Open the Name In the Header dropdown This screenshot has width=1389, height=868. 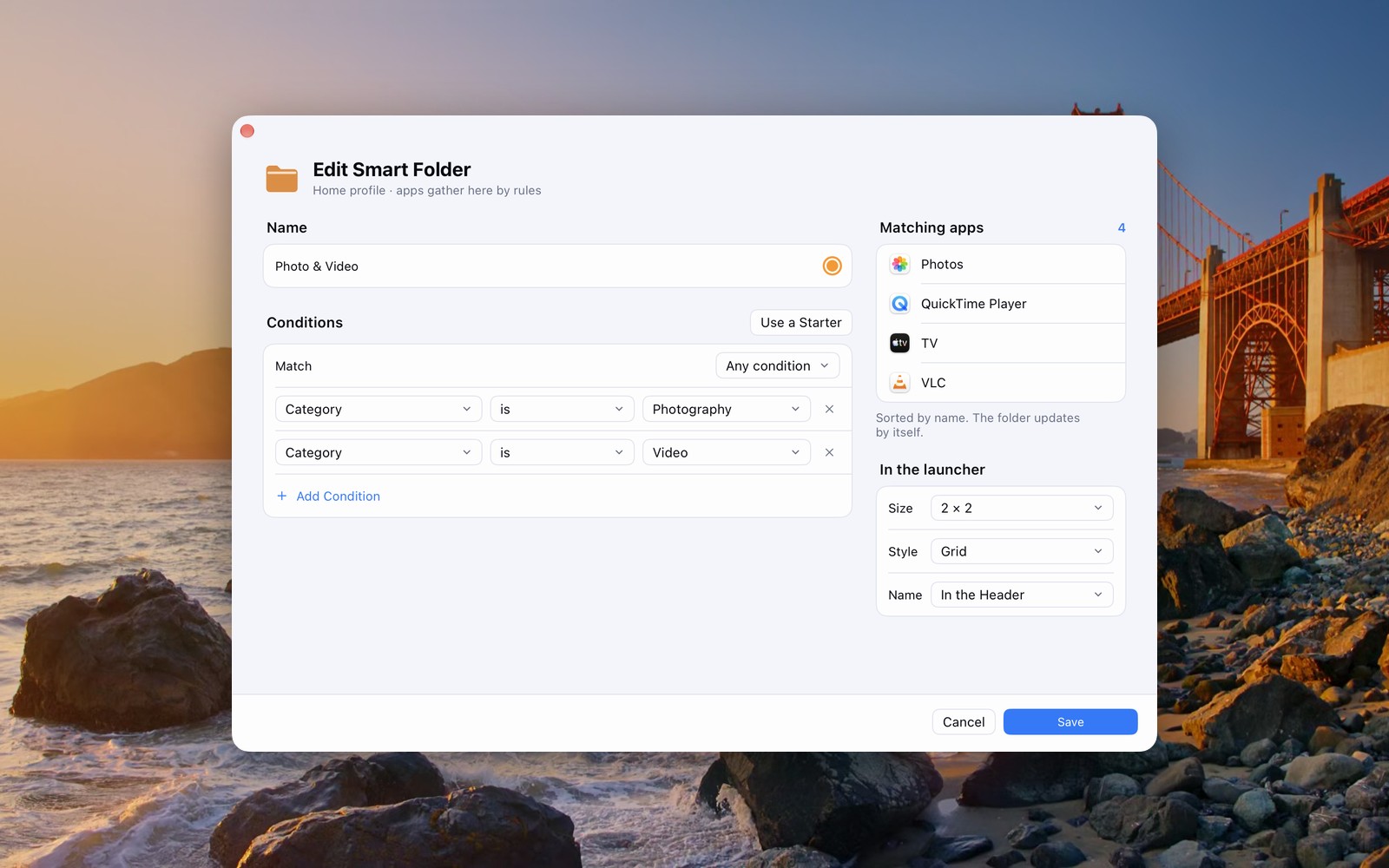click(x=1022, y=595)
